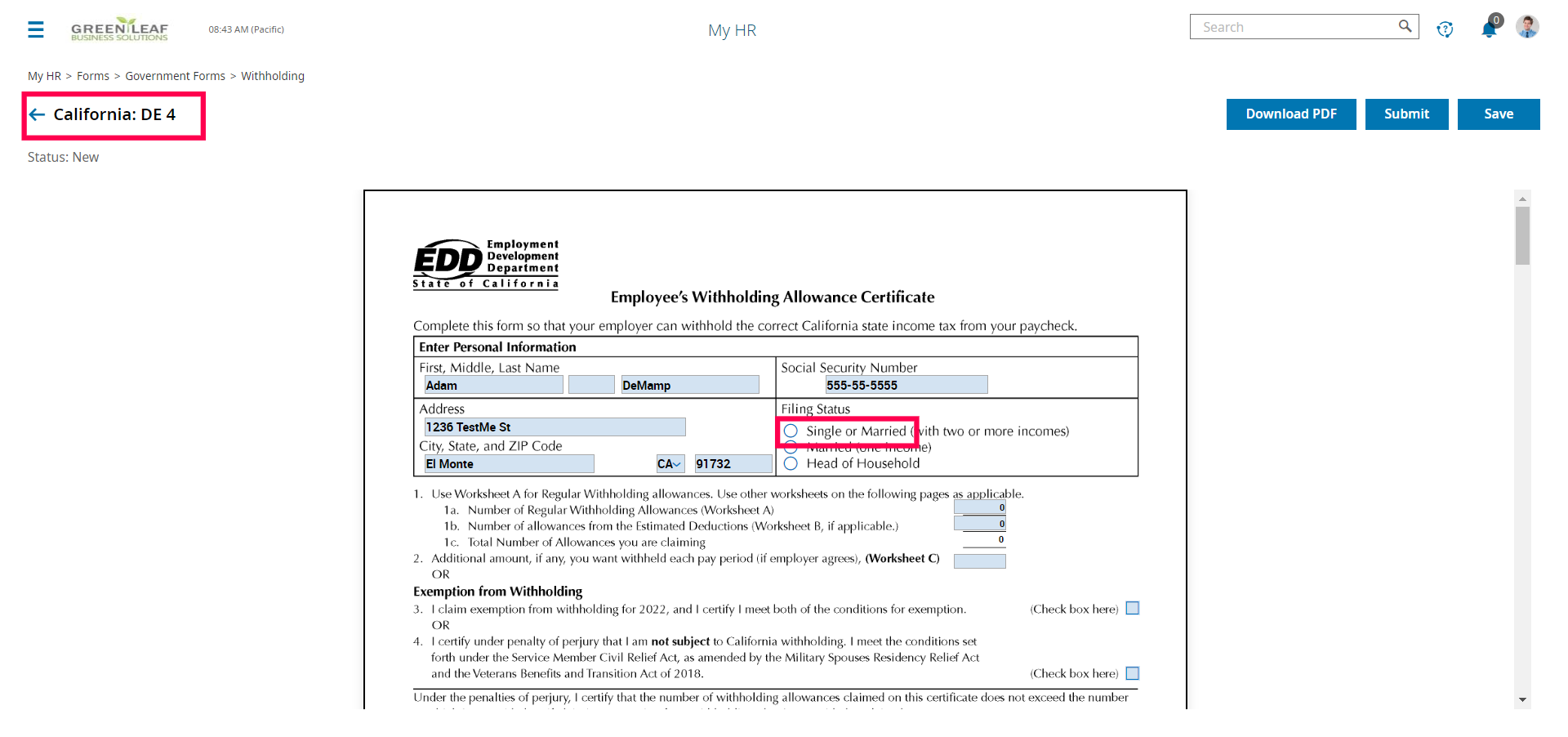Edit the ZIP code field 91732

coord(733,464)
